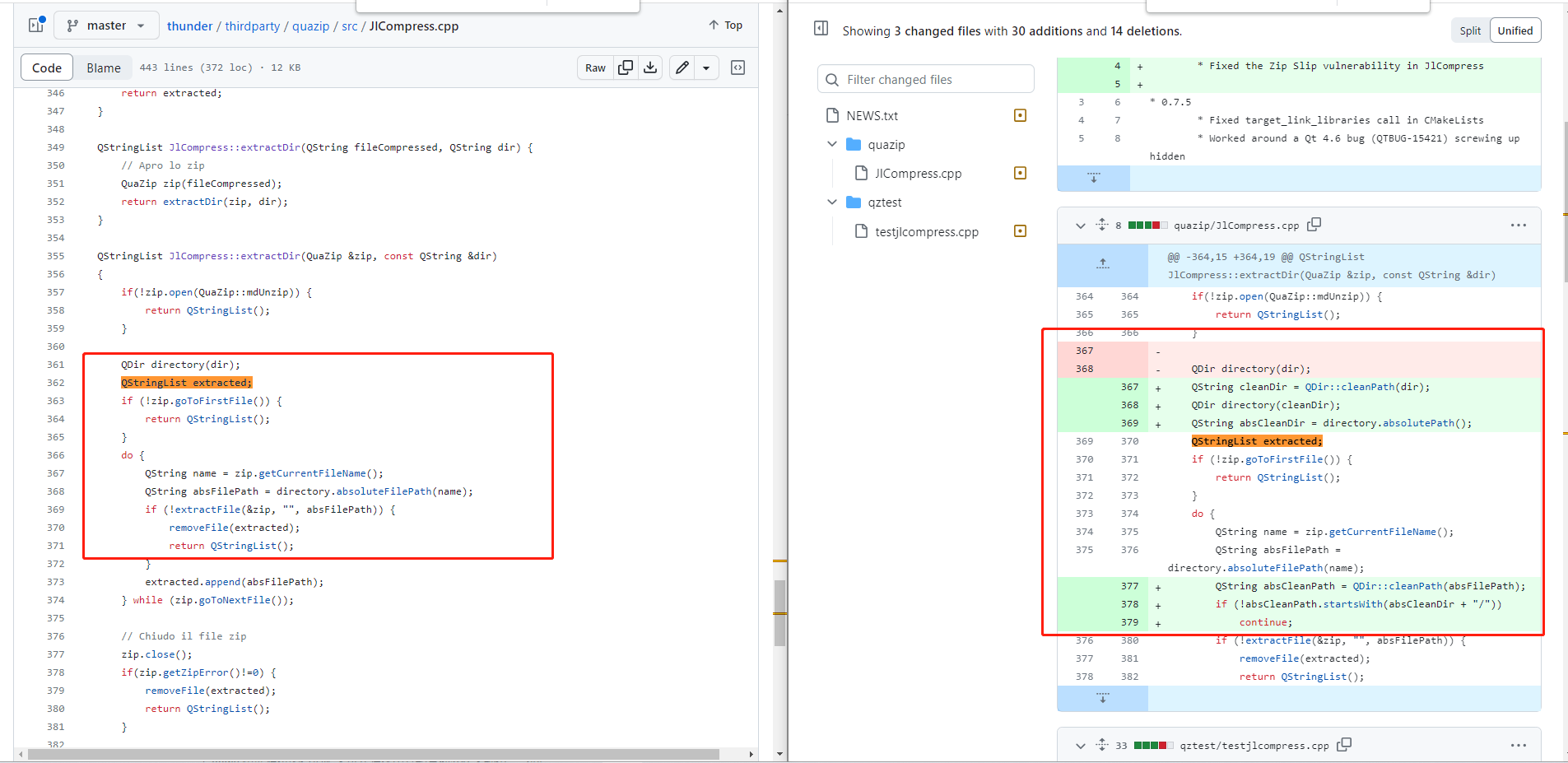
Task: Copy the quazip/JlCompress.cpp path in the diff header
Action: (x=1314, y=224)
